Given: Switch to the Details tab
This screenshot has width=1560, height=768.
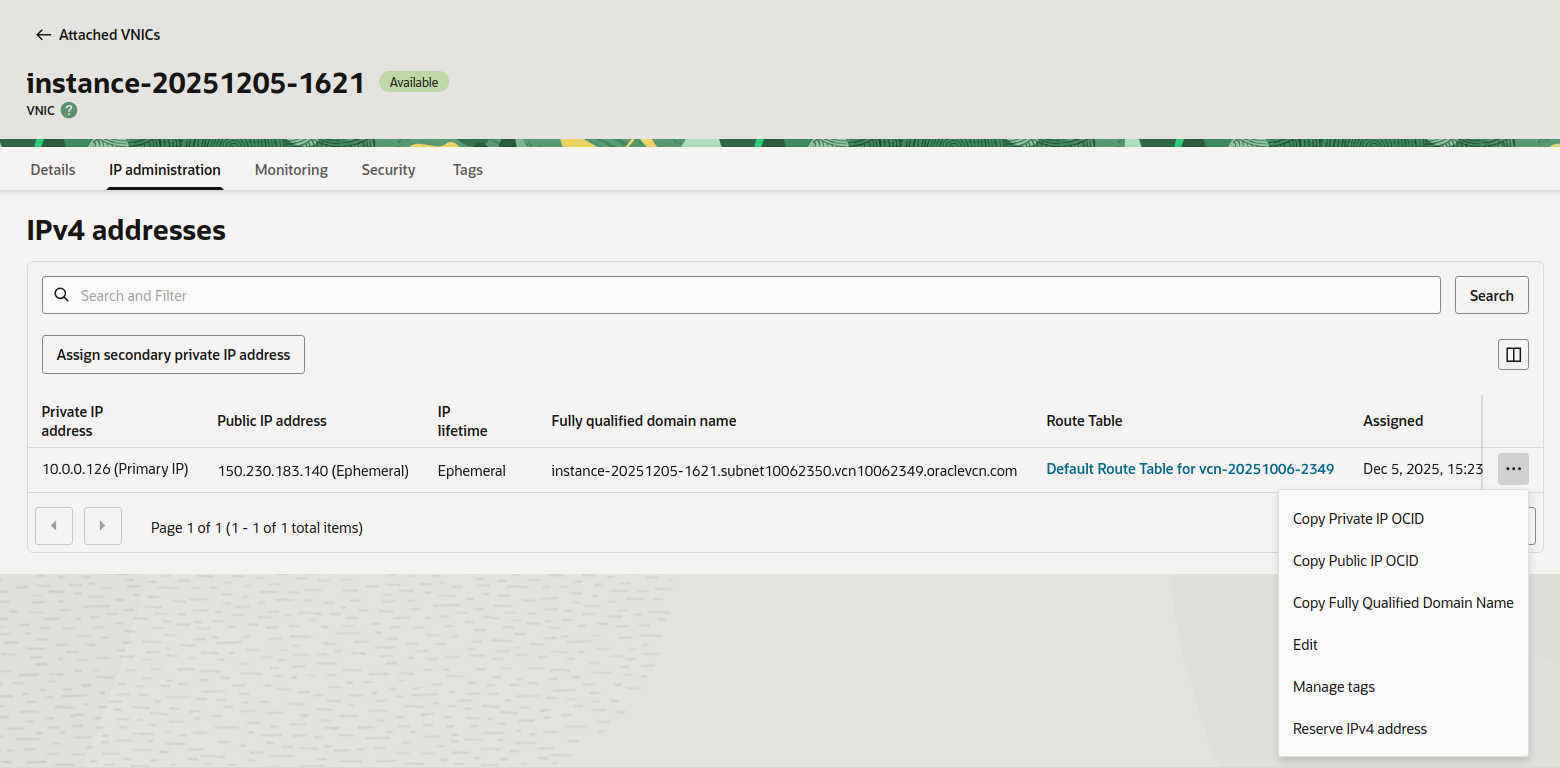Looking at the screenshot, I should click(53, 170).
